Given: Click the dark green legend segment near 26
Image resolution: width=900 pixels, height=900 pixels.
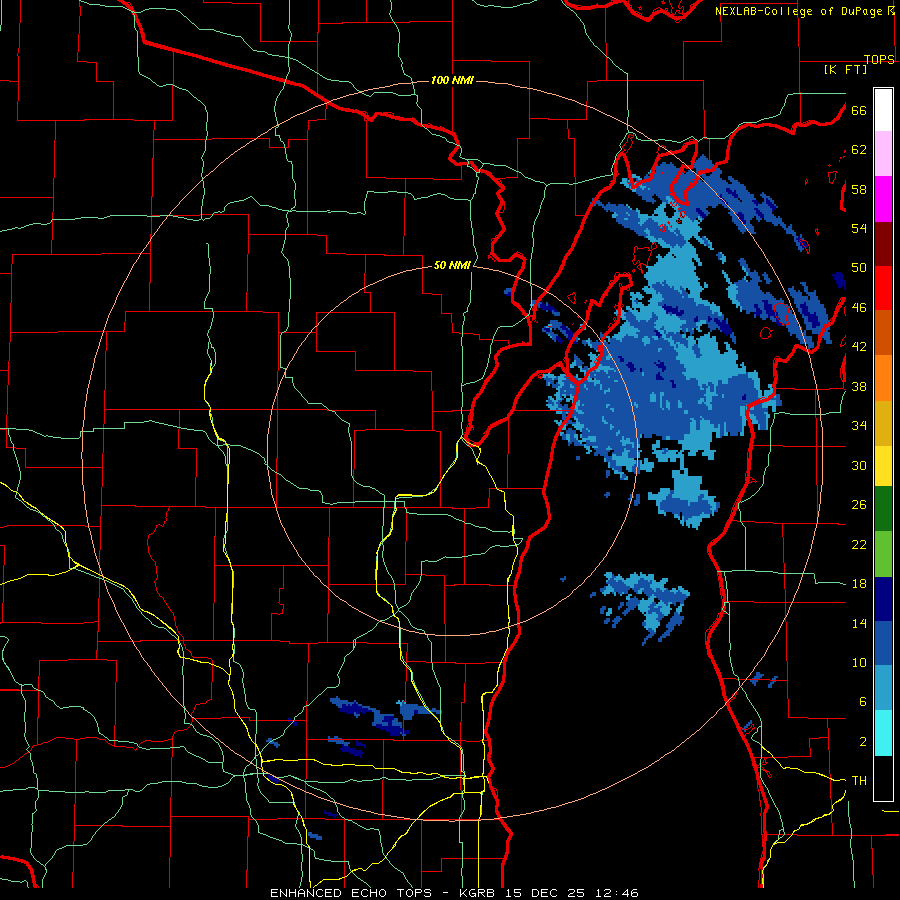Looking at the screenshot, I should 883,509.
